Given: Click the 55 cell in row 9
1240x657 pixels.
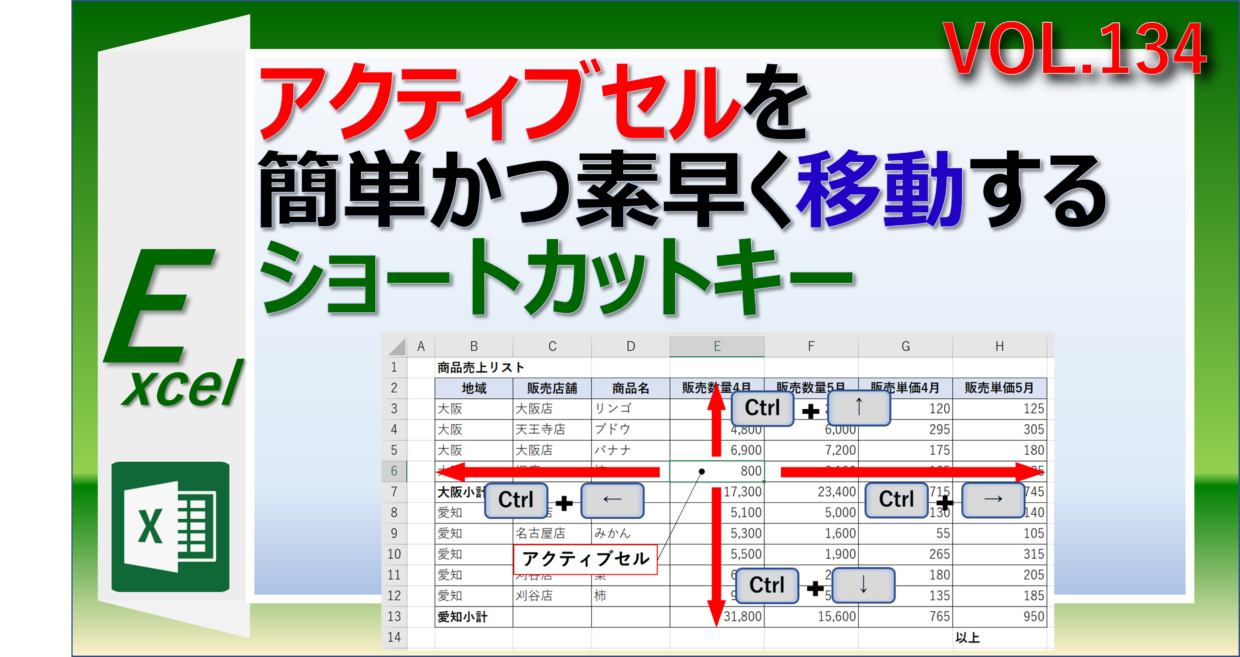Looking at the screenshot, I should coord(905,533).
